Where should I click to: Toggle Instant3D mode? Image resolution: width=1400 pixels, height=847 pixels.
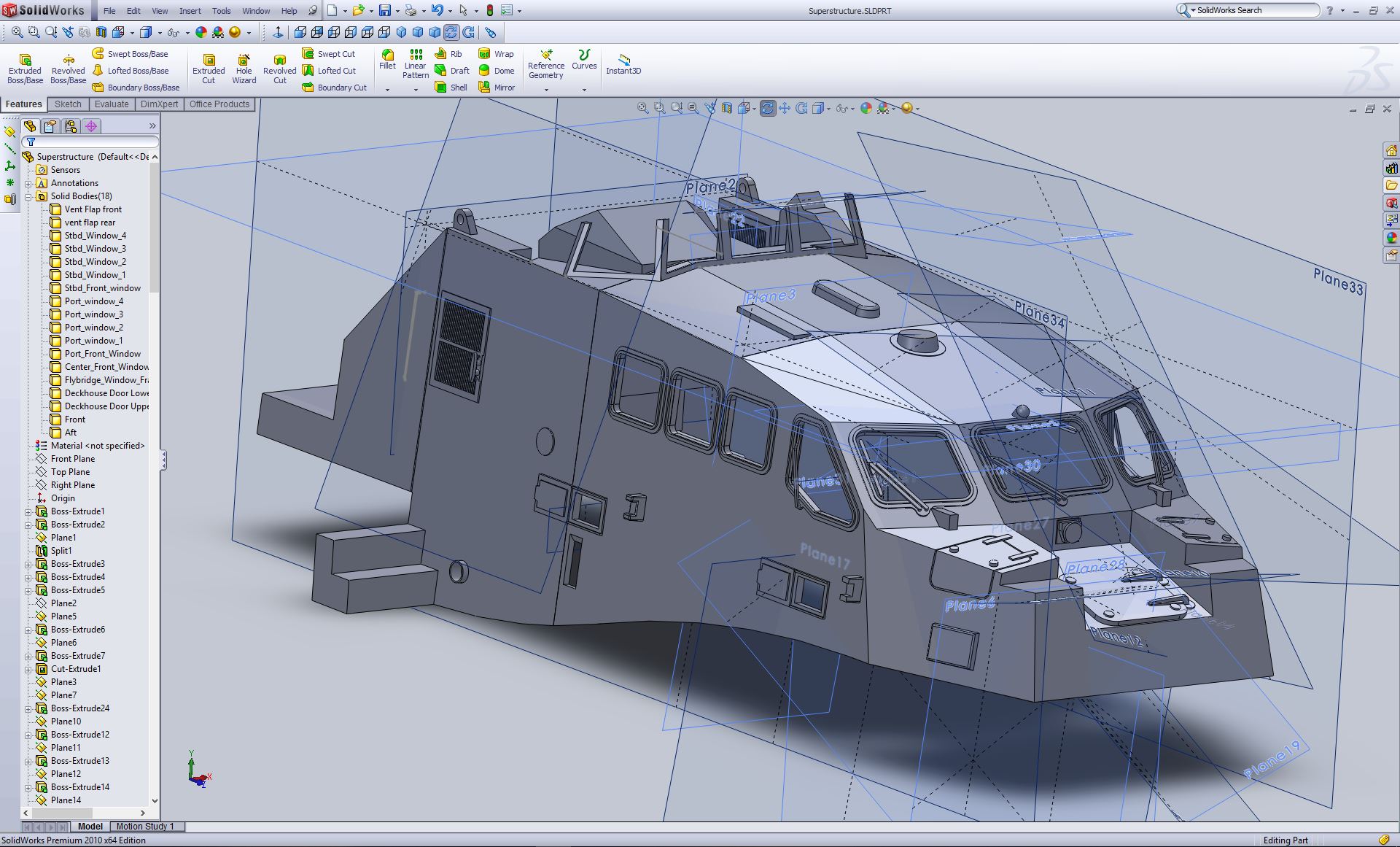click(623, 63)
